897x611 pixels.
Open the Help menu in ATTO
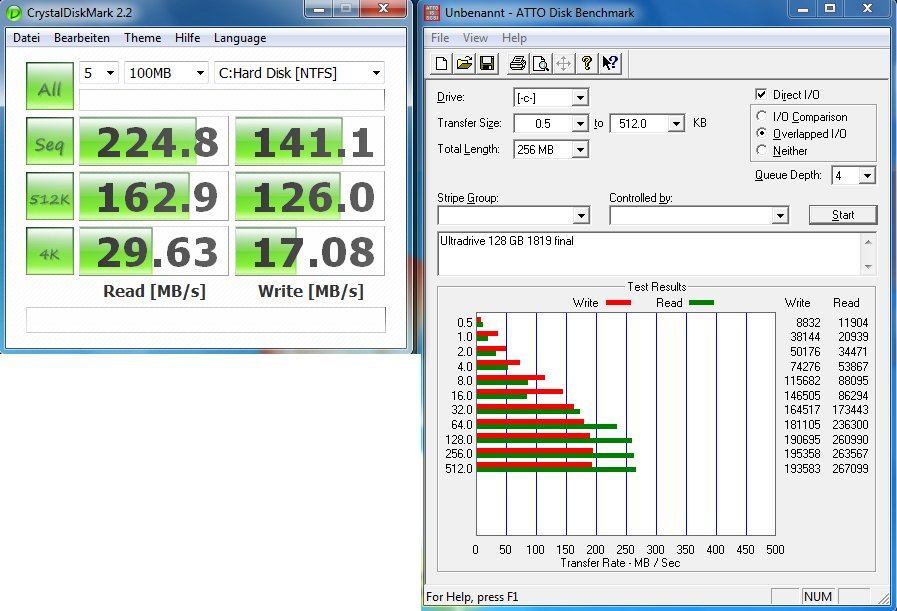[x=514, y=38]
